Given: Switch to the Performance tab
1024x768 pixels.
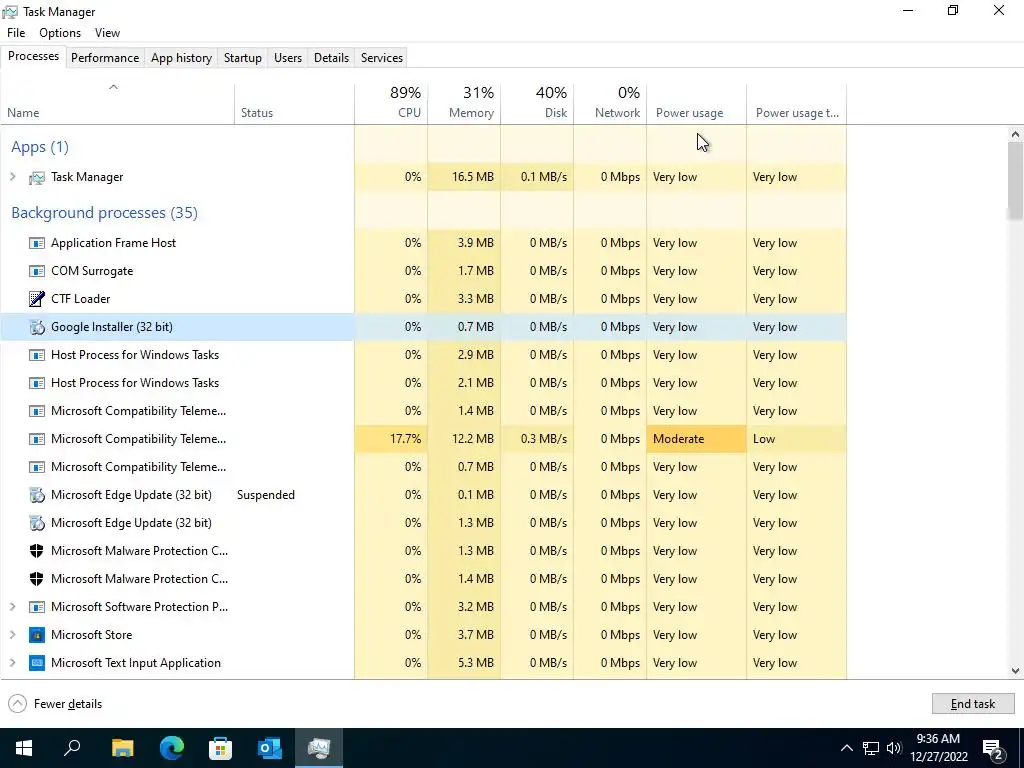Looking at the screenshot, I should click(x=105, y=57).
